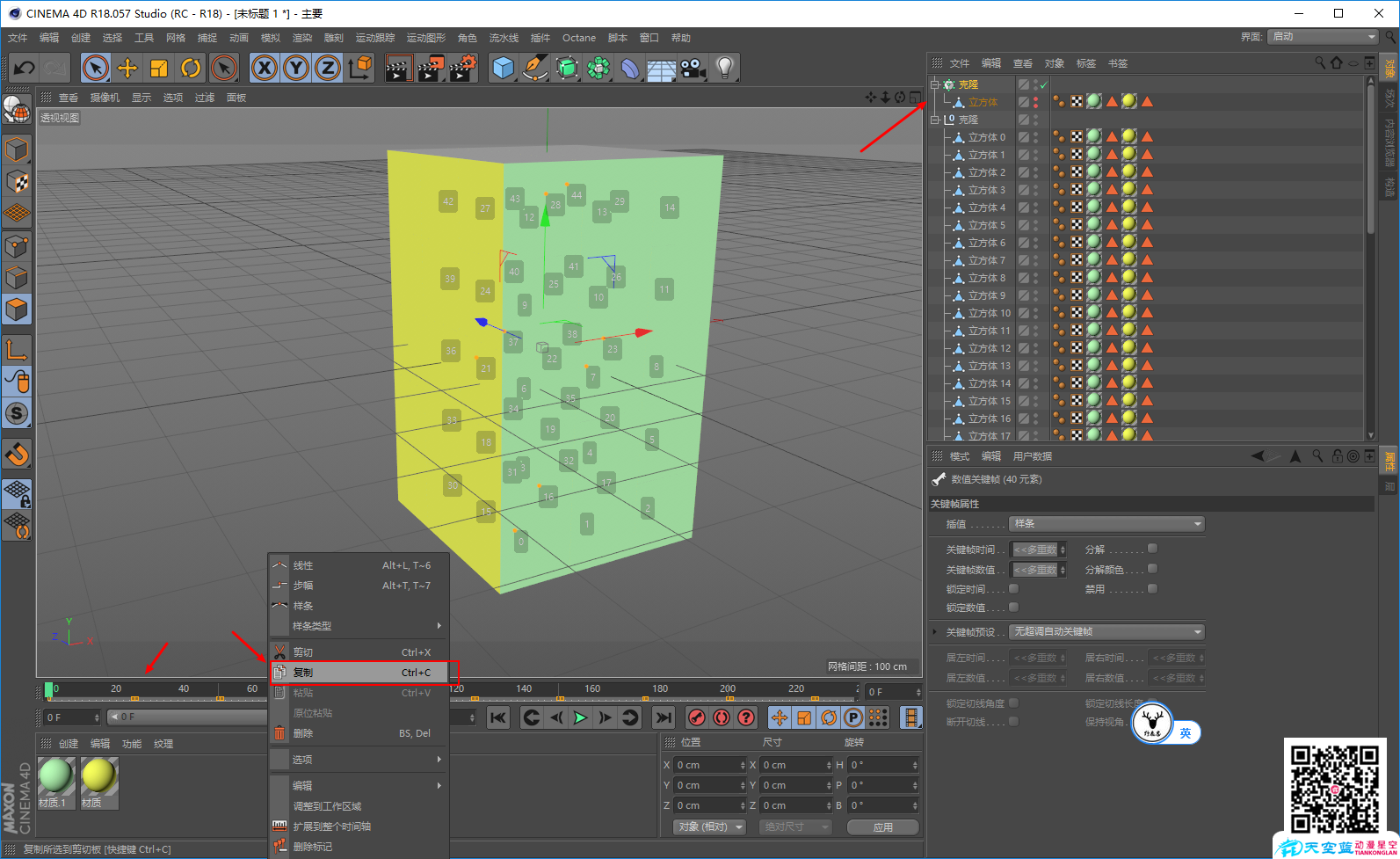Image resolution: width=1400 pixels, height=859 pixels.
Task: Add a Cube primitive object
Action: click(504, 68)
